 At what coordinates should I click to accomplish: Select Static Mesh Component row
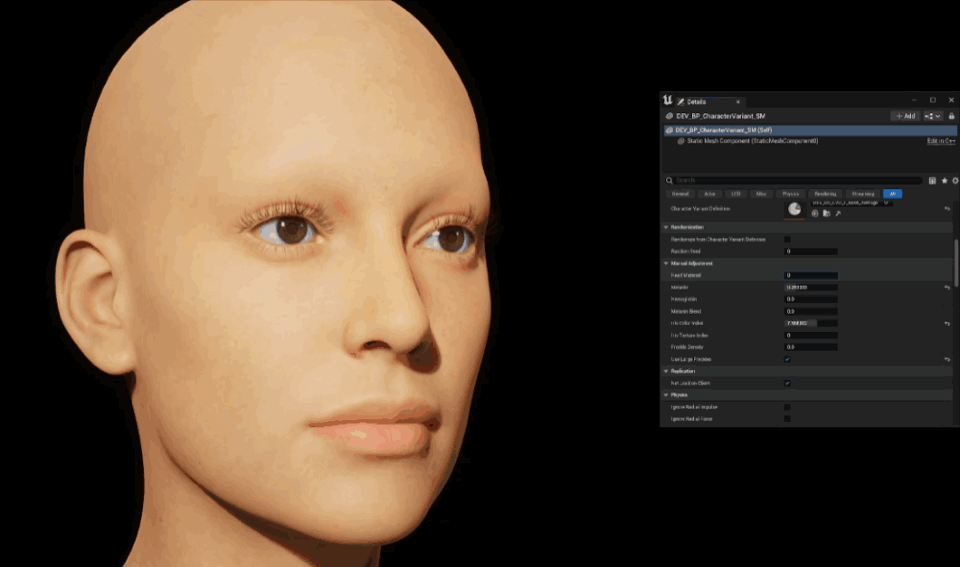[810, 141]
